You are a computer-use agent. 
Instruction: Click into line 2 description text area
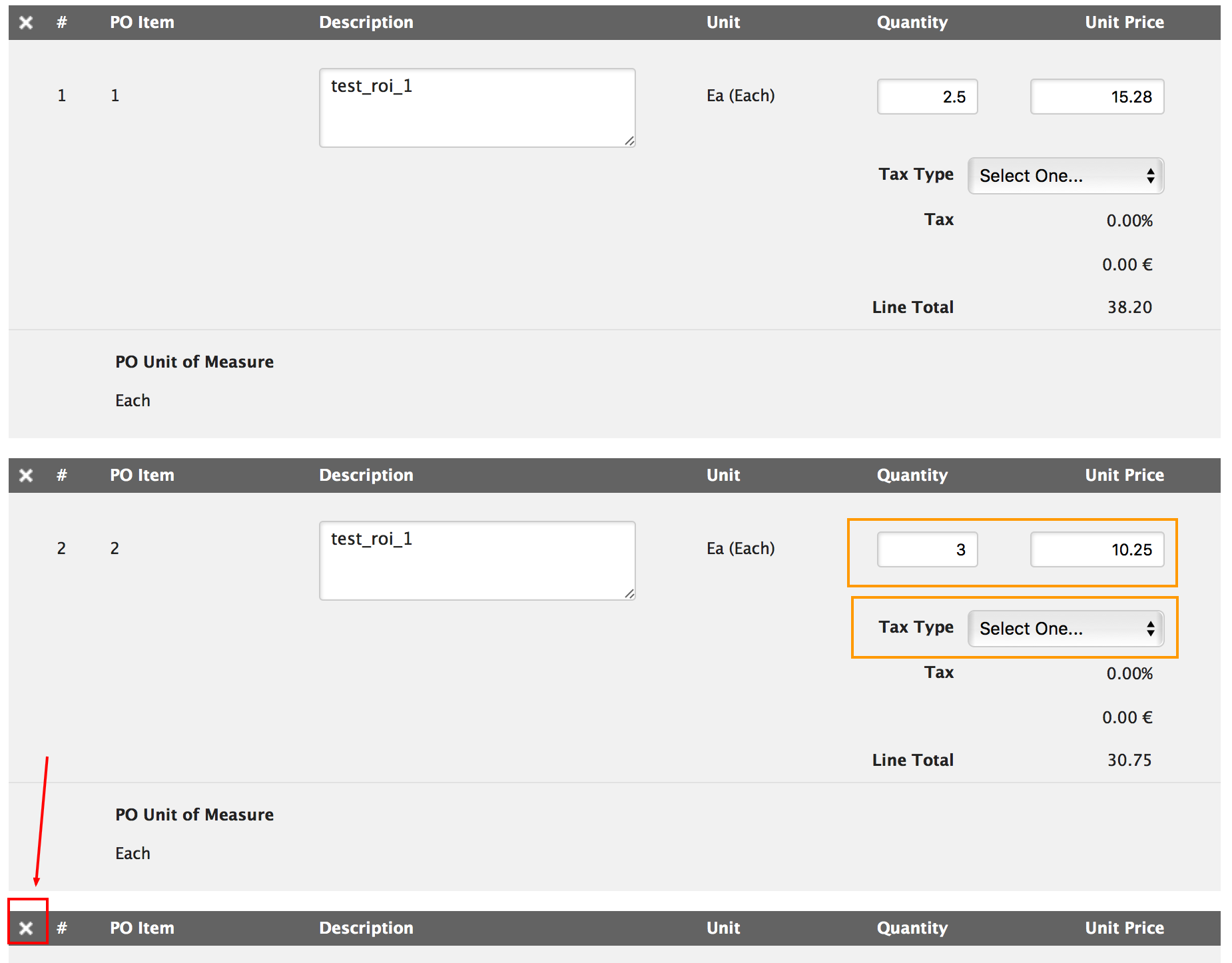(x=477, y=561)
